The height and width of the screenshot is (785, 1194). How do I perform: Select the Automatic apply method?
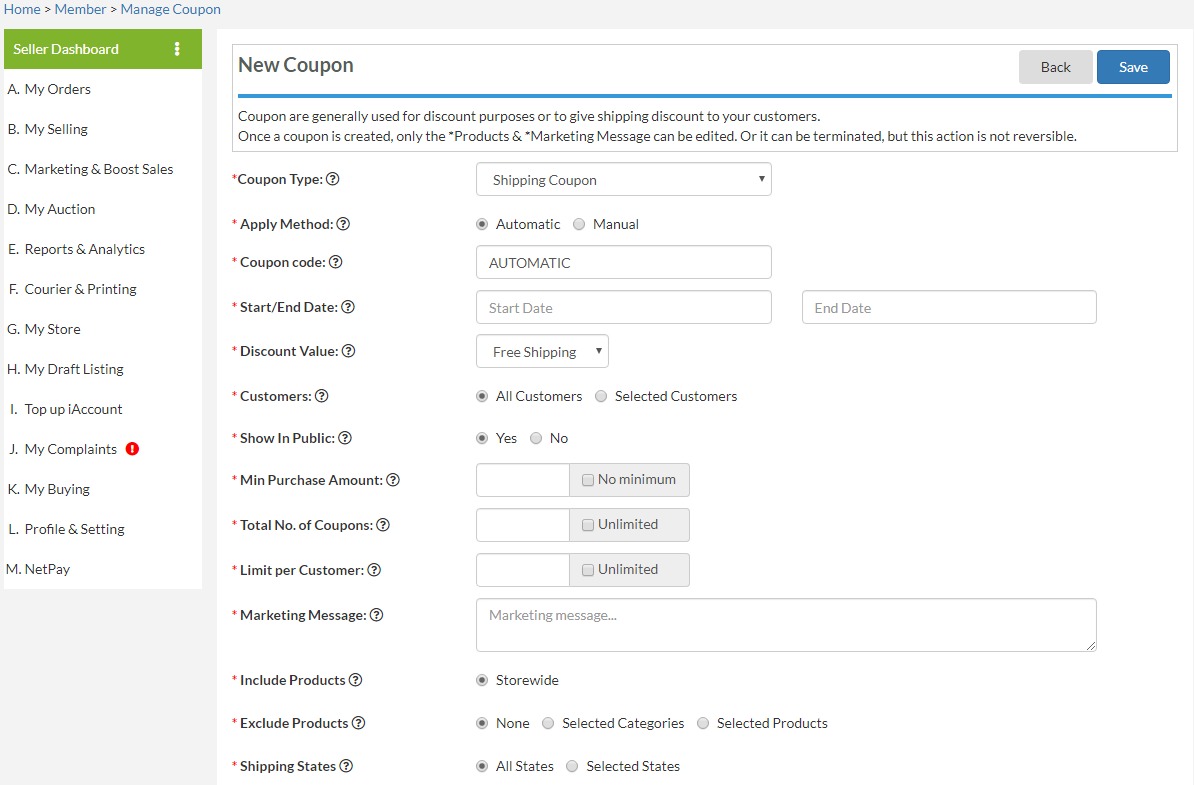482,224
